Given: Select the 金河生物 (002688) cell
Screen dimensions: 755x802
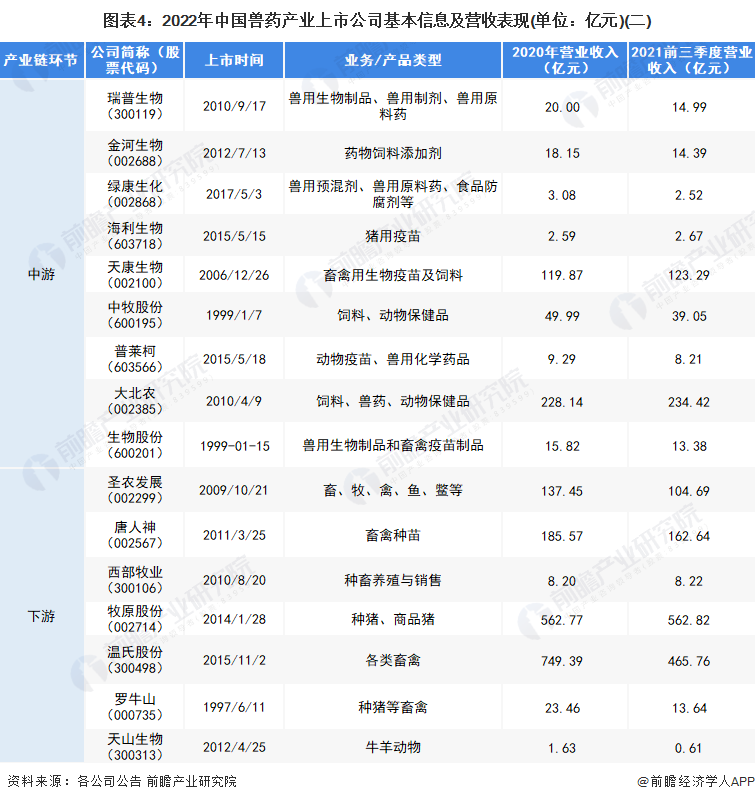Looking at the screenshot, I should (x=135, y=153).
